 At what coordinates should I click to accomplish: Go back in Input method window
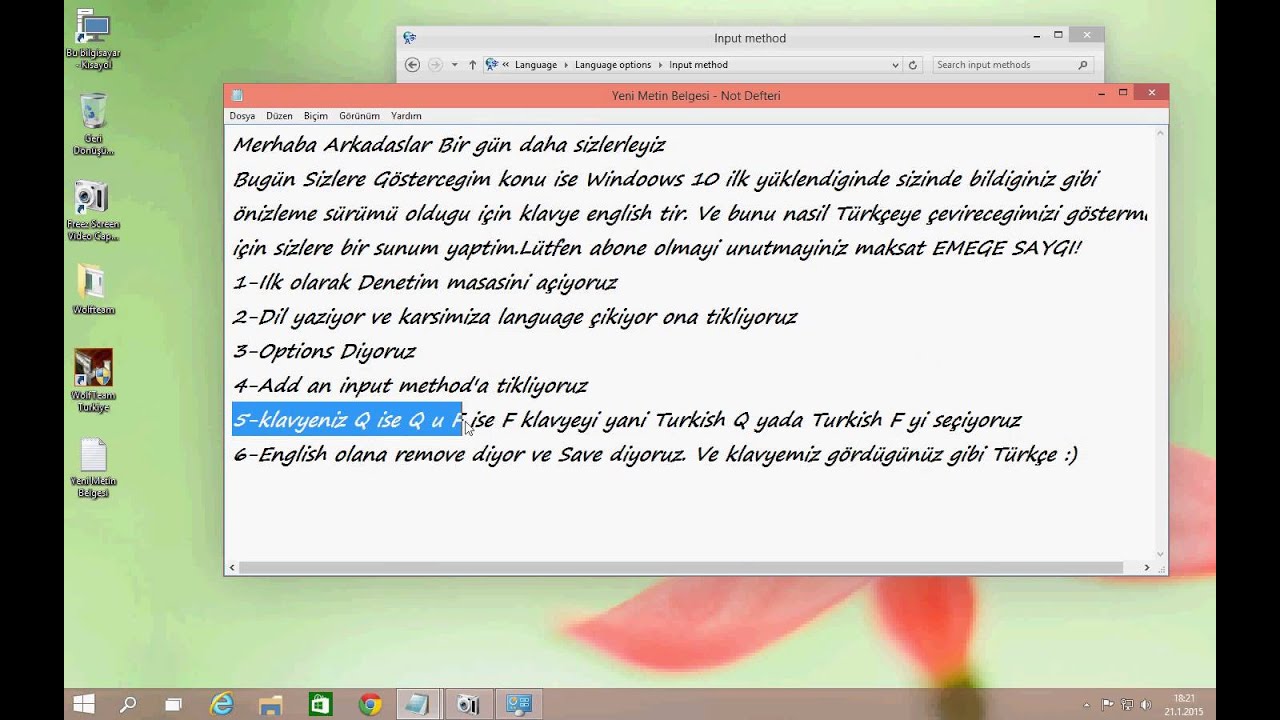pos(412,65)
